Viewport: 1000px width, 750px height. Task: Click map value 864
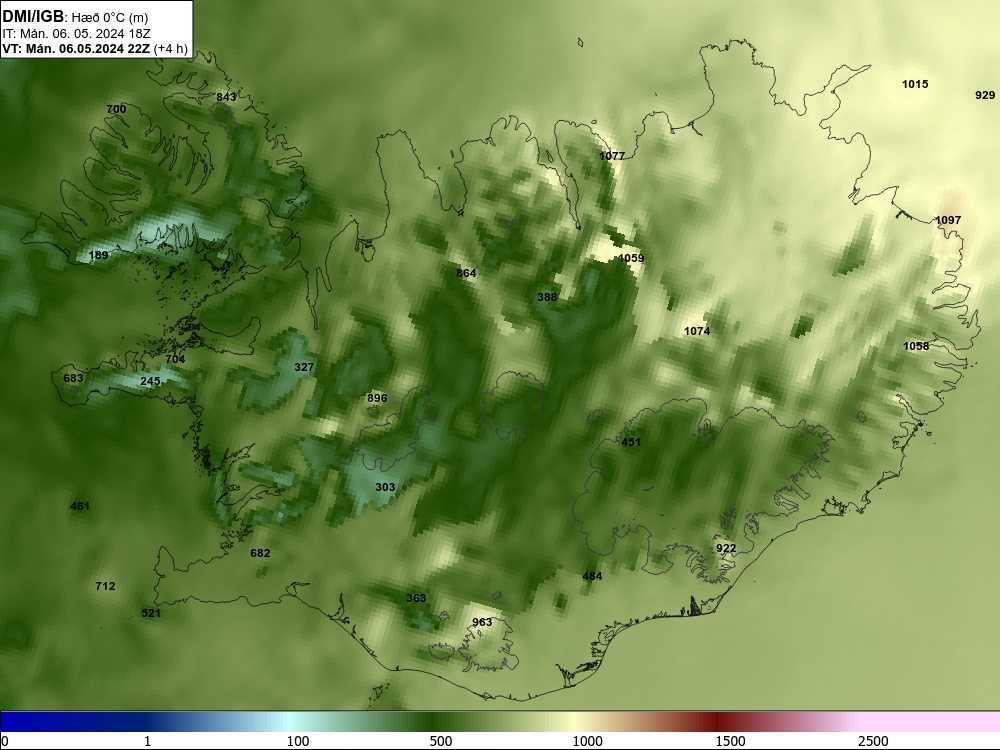[466, 273]
